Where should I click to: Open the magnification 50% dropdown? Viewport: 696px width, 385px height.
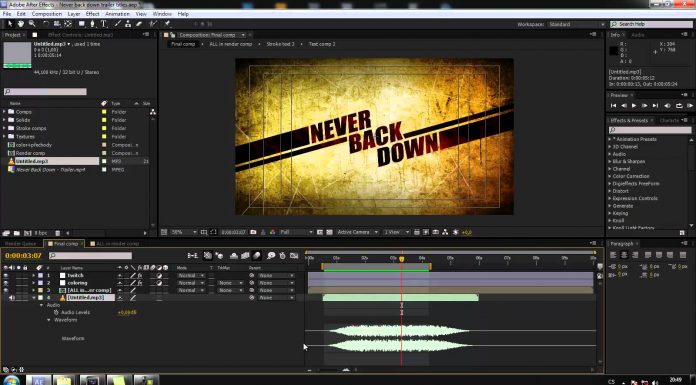(184, 232)
